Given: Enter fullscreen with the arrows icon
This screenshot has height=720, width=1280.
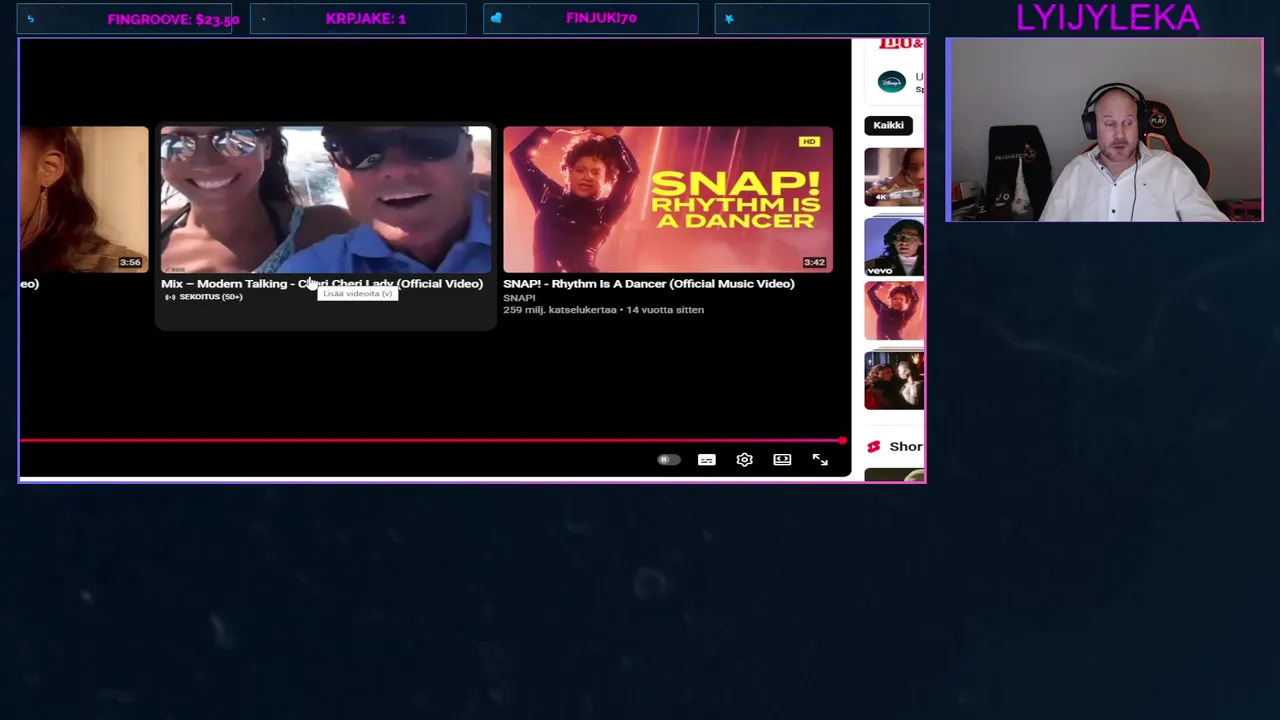Looking at the screenshot, I should coord(820,460).
